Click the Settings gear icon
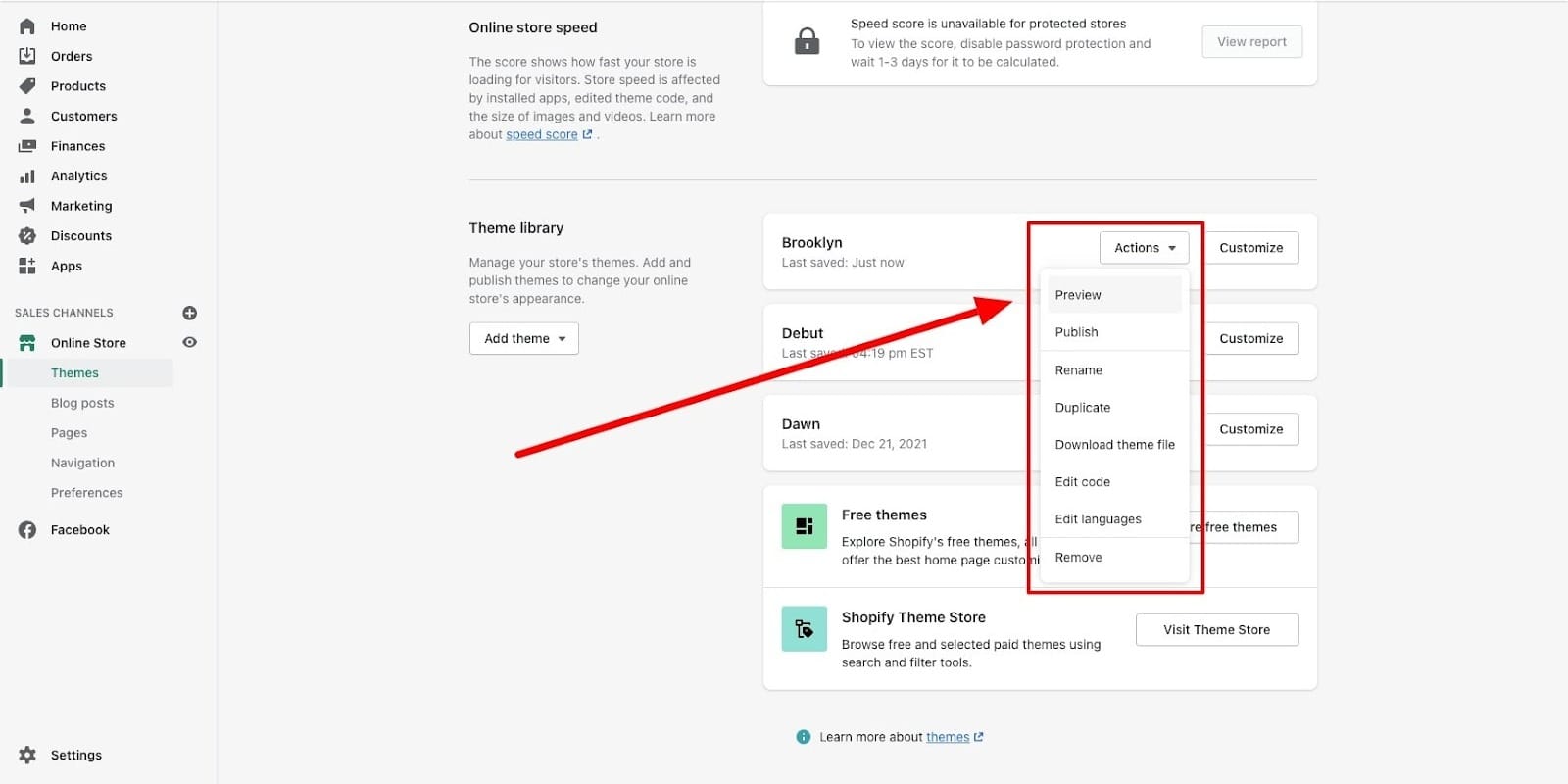This screenshot has width=1568, height=784. pyautogui.click(x=27, y=755)
